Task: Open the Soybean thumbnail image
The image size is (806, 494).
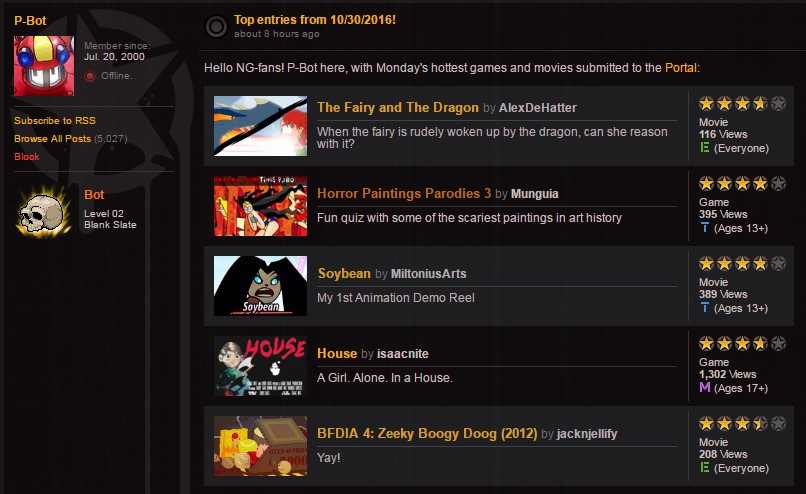Action: (261, 286)
